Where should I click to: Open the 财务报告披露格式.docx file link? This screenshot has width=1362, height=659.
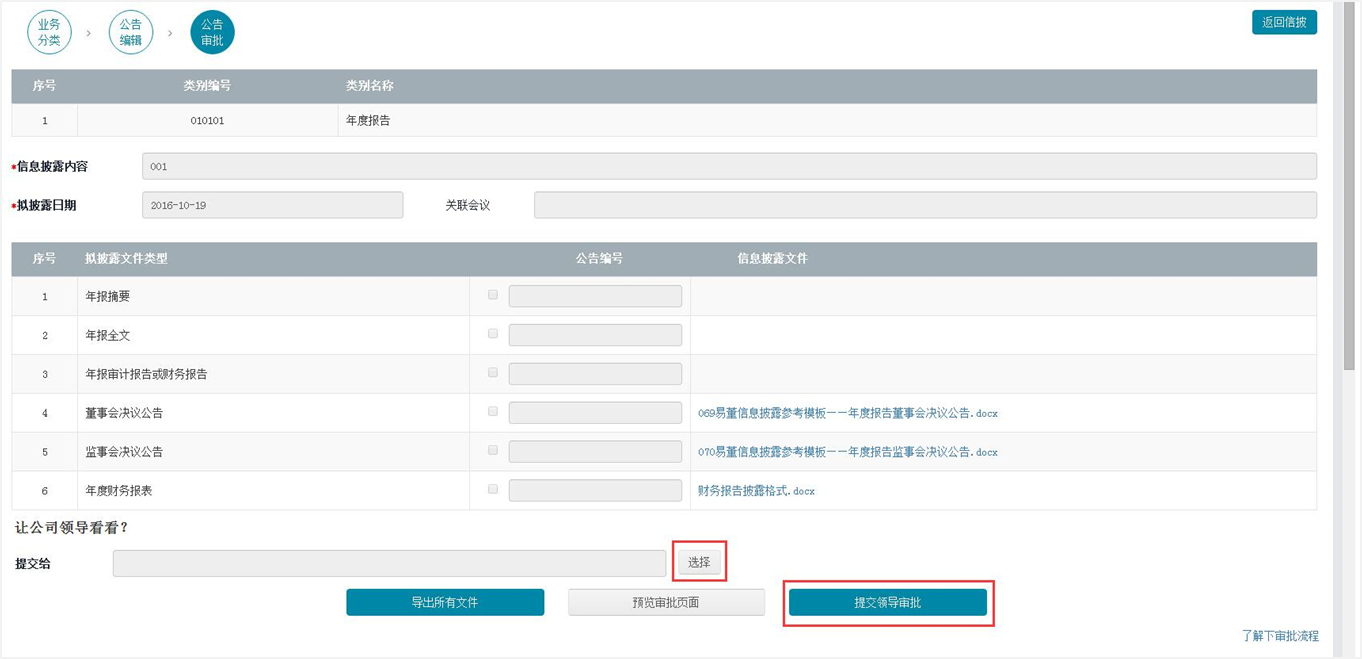pyautogui.click(x=756, y=491)
